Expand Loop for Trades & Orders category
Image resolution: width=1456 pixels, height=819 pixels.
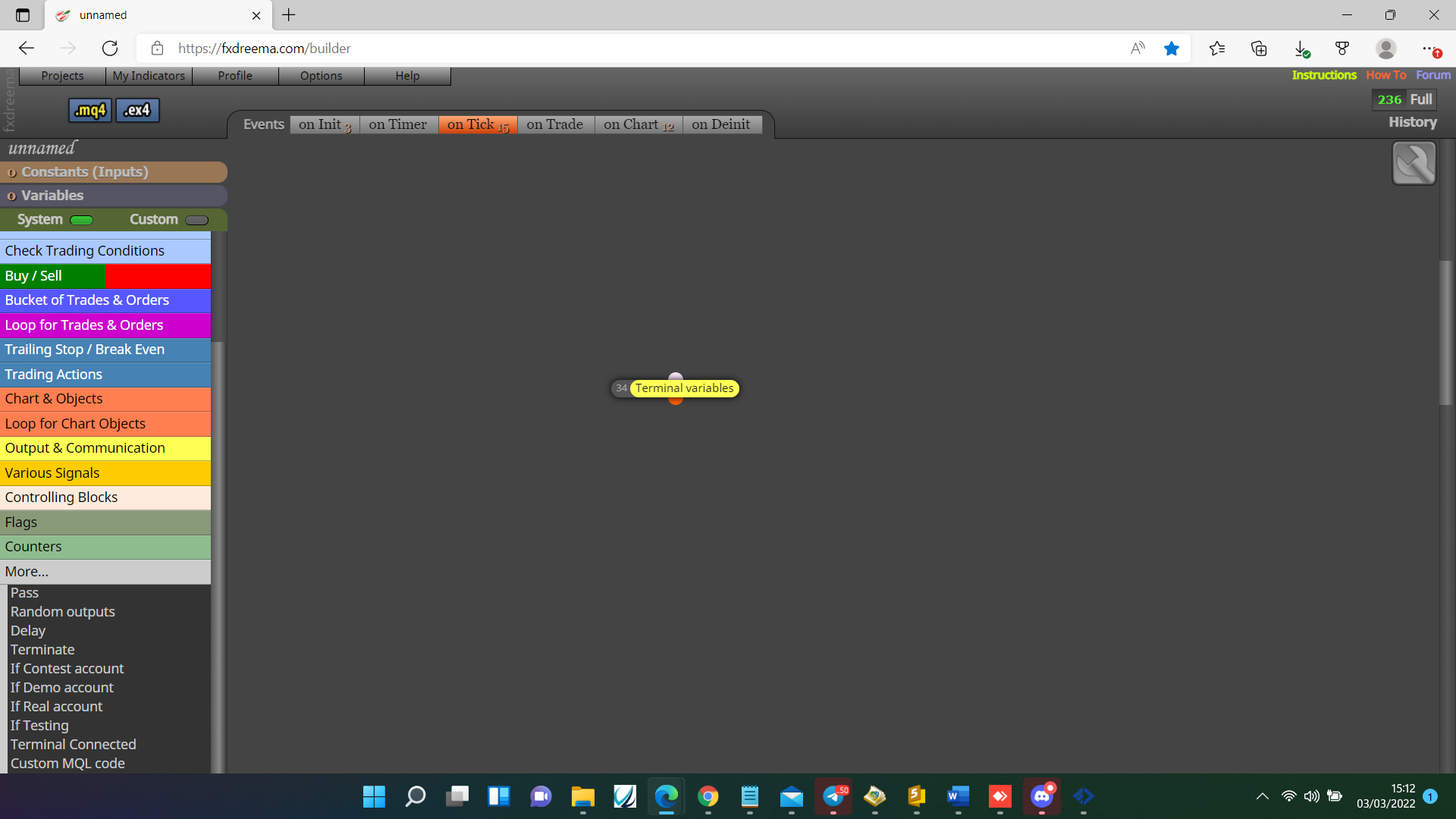tap(105, 325)
